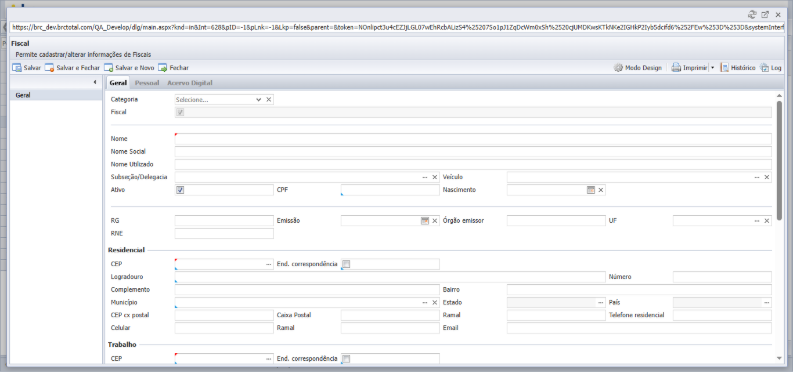Screen dimensions: 793x372
Task: Open Modo Design gear icon
Action: pyautogui.click(x=618, y=68)
